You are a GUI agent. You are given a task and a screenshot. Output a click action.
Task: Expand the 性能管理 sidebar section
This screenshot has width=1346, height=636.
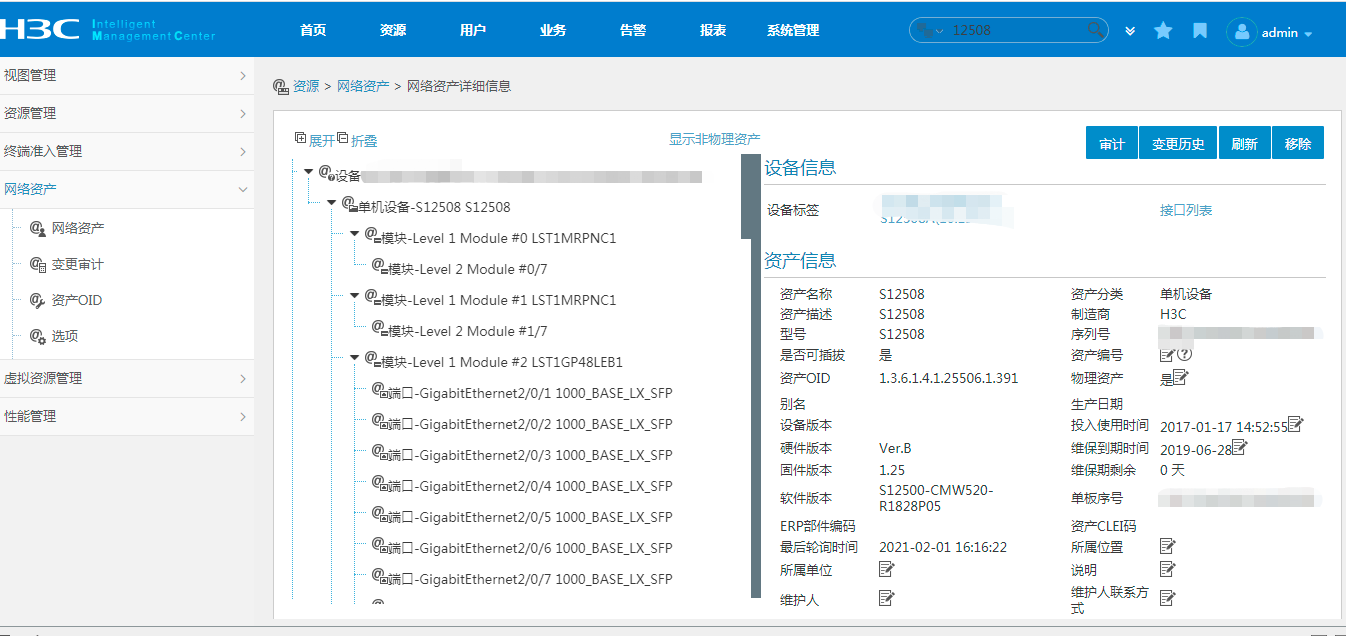[127, 416]
